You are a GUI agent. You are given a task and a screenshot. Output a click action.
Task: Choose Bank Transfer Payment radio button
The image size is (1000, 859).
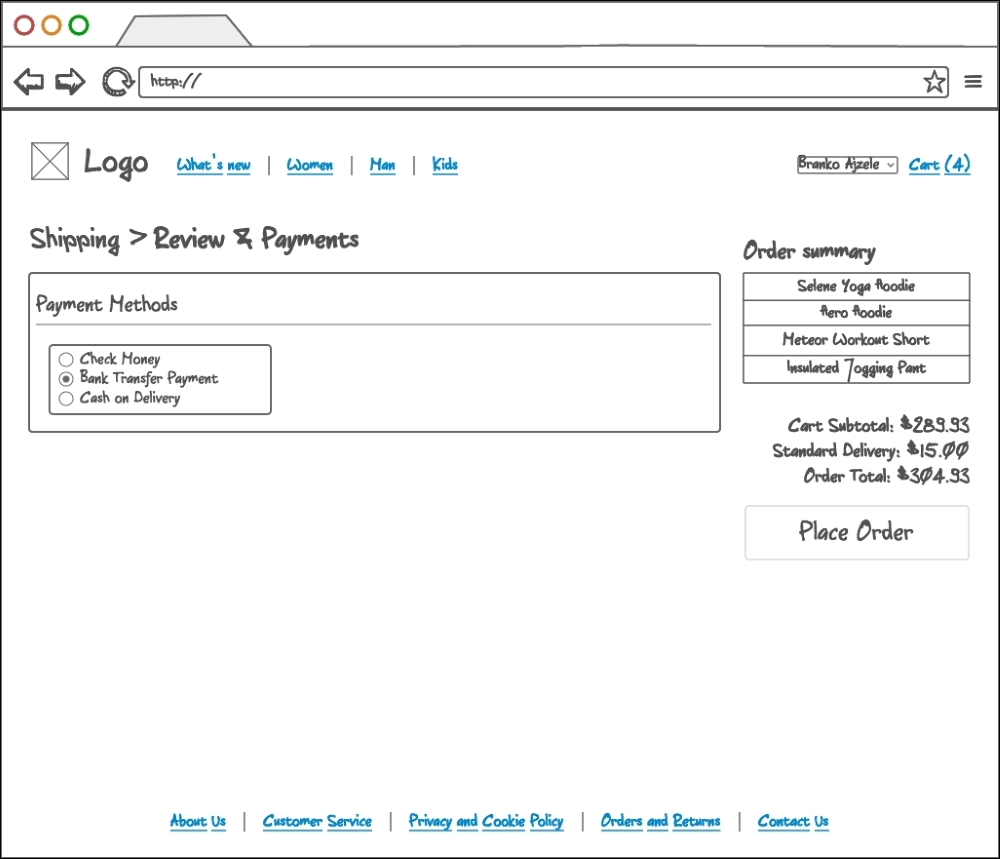(66, 379)
